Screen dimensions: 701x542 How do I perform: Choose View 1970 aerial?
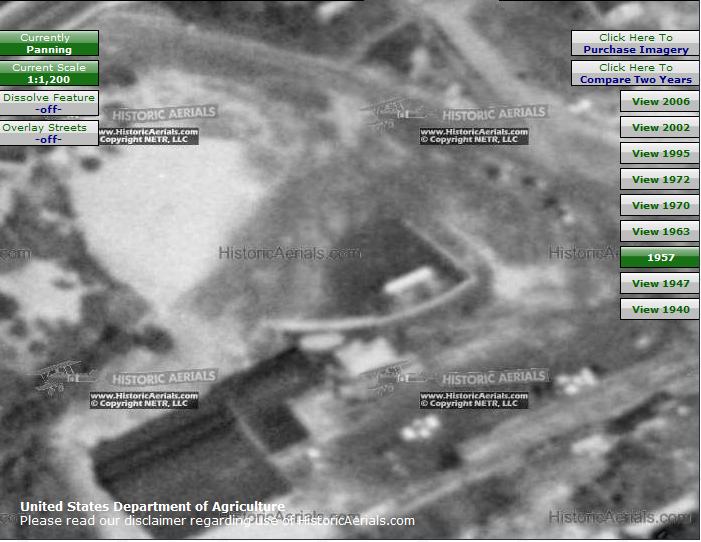[660, 206]
